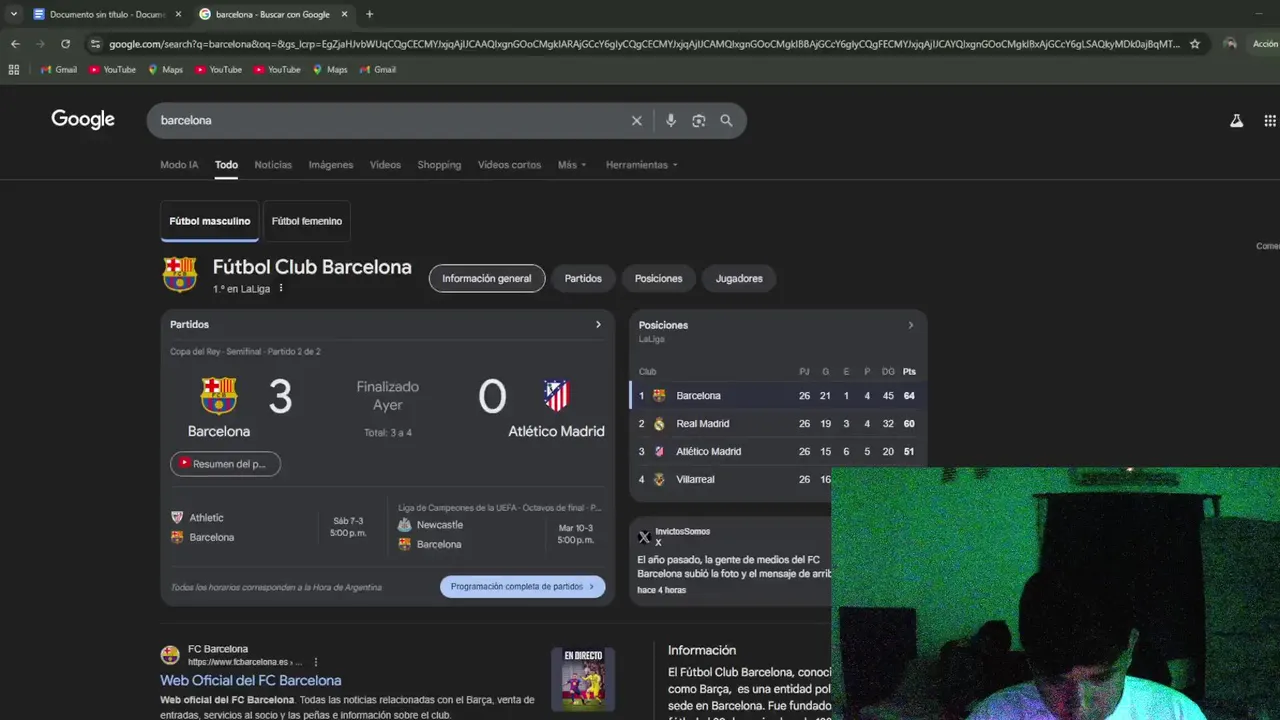Select the Posiciones chip
The width and height of the screenshot is (1280, 720).
658,279
